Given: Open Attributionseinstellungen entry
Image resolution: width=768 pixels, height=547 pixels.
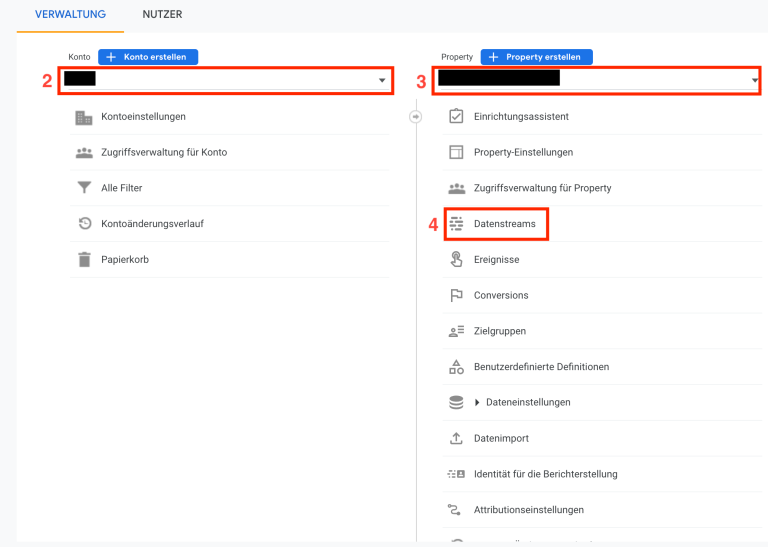Looking at the screenshot, I should point(528,510).
